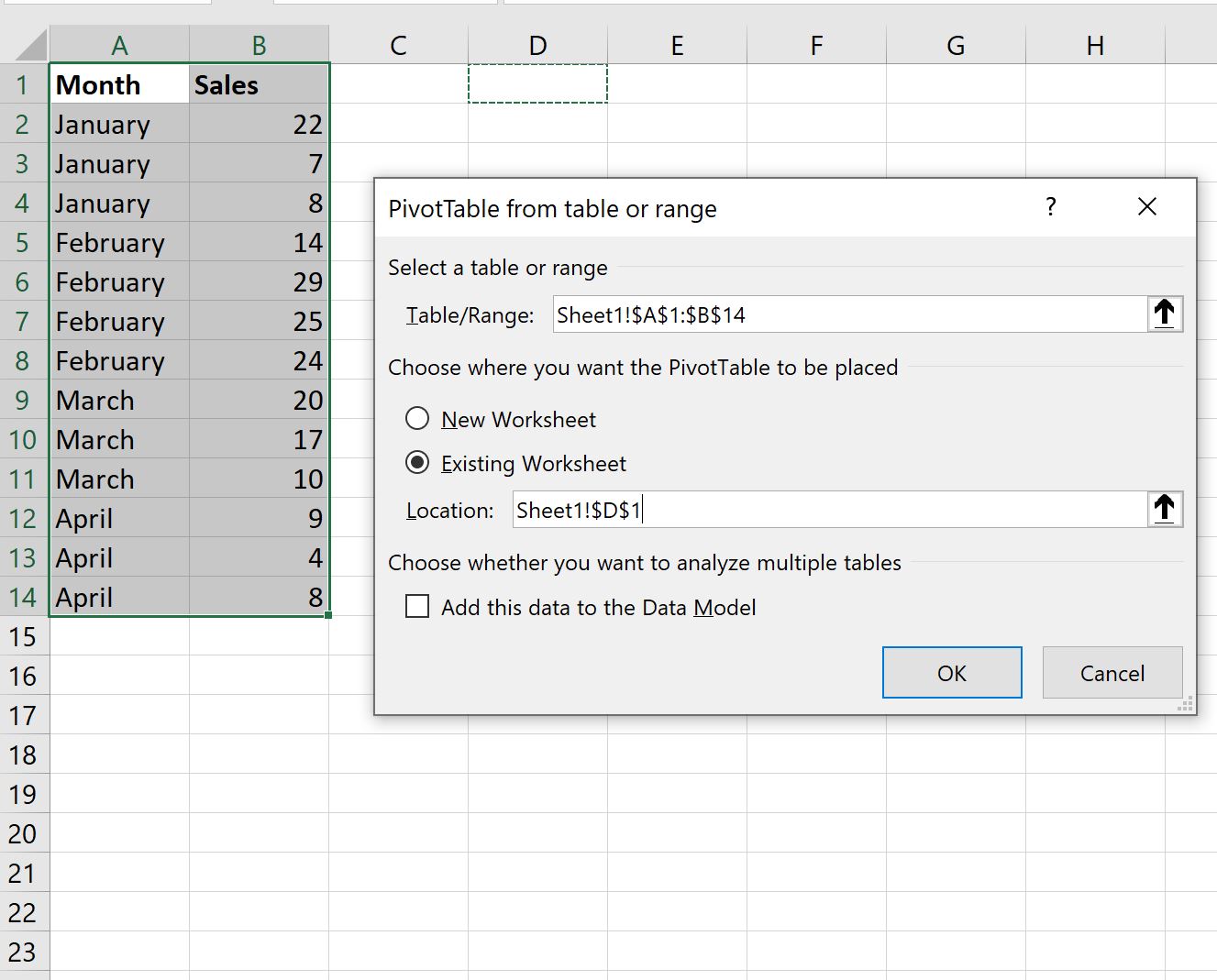Enable Add this data to the Data Model
The height and width of the screenshot is (980, 1217).
417,606
